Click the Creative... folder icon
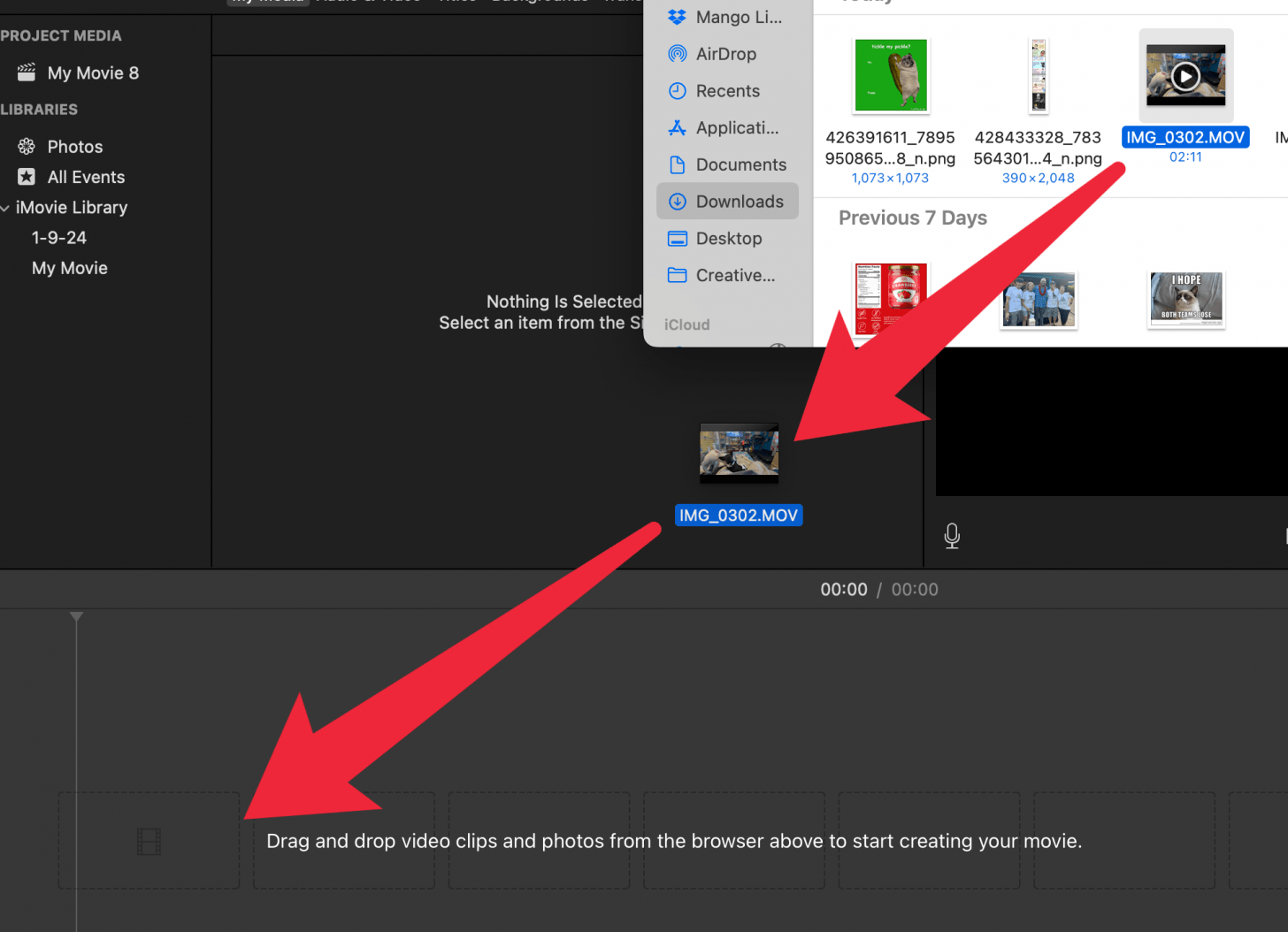 click(x=678, y=275)
